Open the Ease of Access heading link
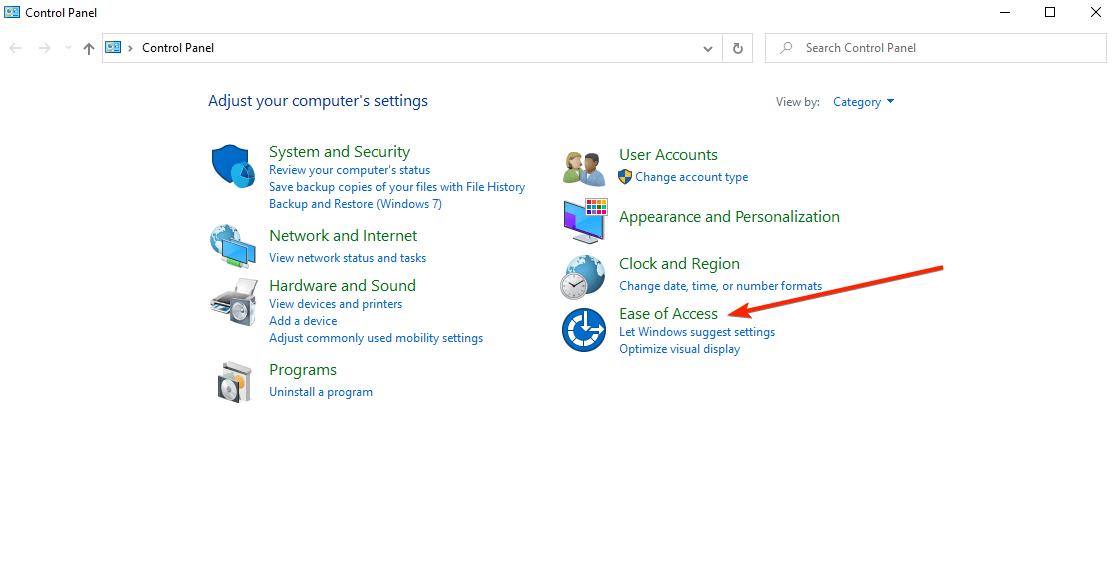The width and height of the screenshot is (1112, 586). [668, 313]
